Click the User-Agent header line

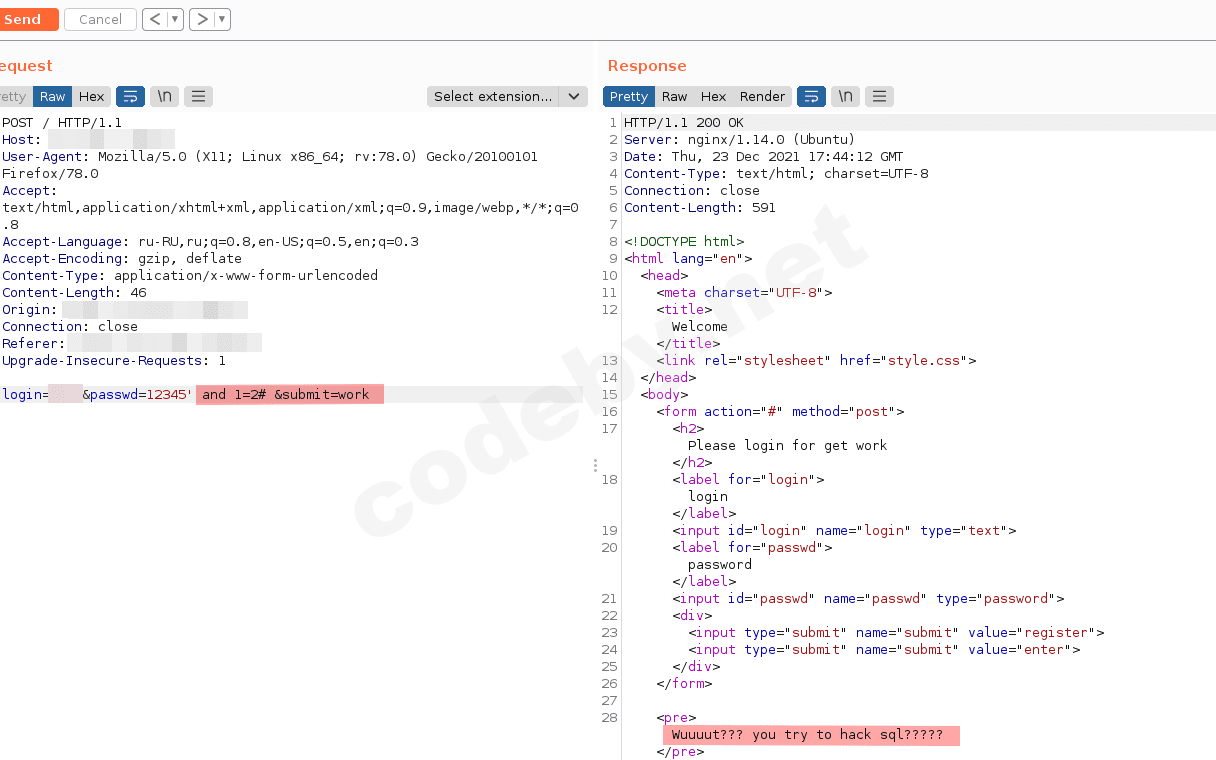click(270, 165)
